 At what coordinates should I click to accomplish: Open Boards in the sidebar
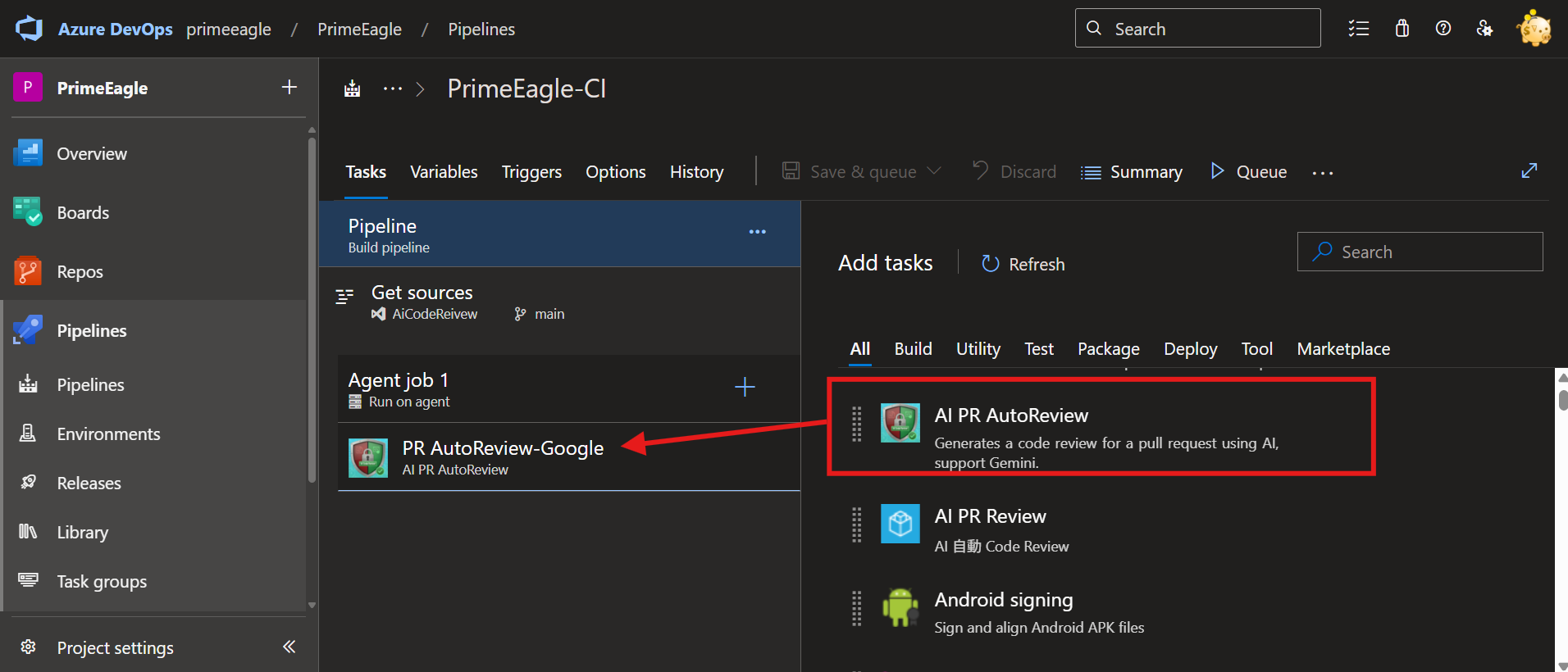pyautogui.click(x=83, y=212)
